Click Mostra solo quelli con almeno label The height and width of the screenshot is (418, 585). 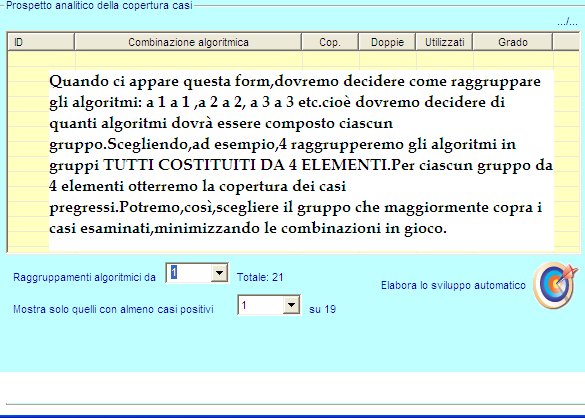coord(113,309)
